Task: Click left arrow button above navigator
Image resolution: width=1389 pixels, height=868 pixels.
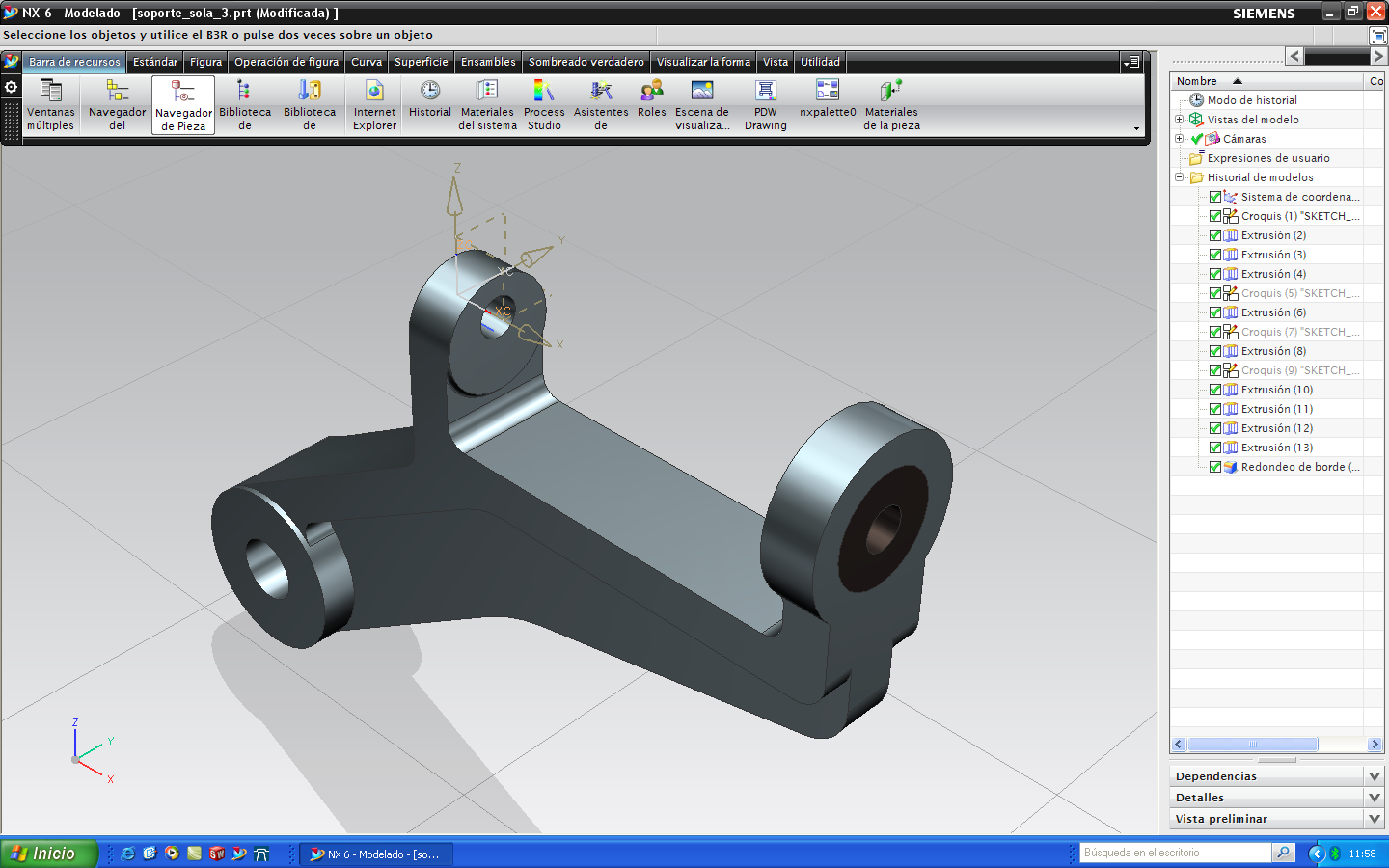Action: 1295,57
